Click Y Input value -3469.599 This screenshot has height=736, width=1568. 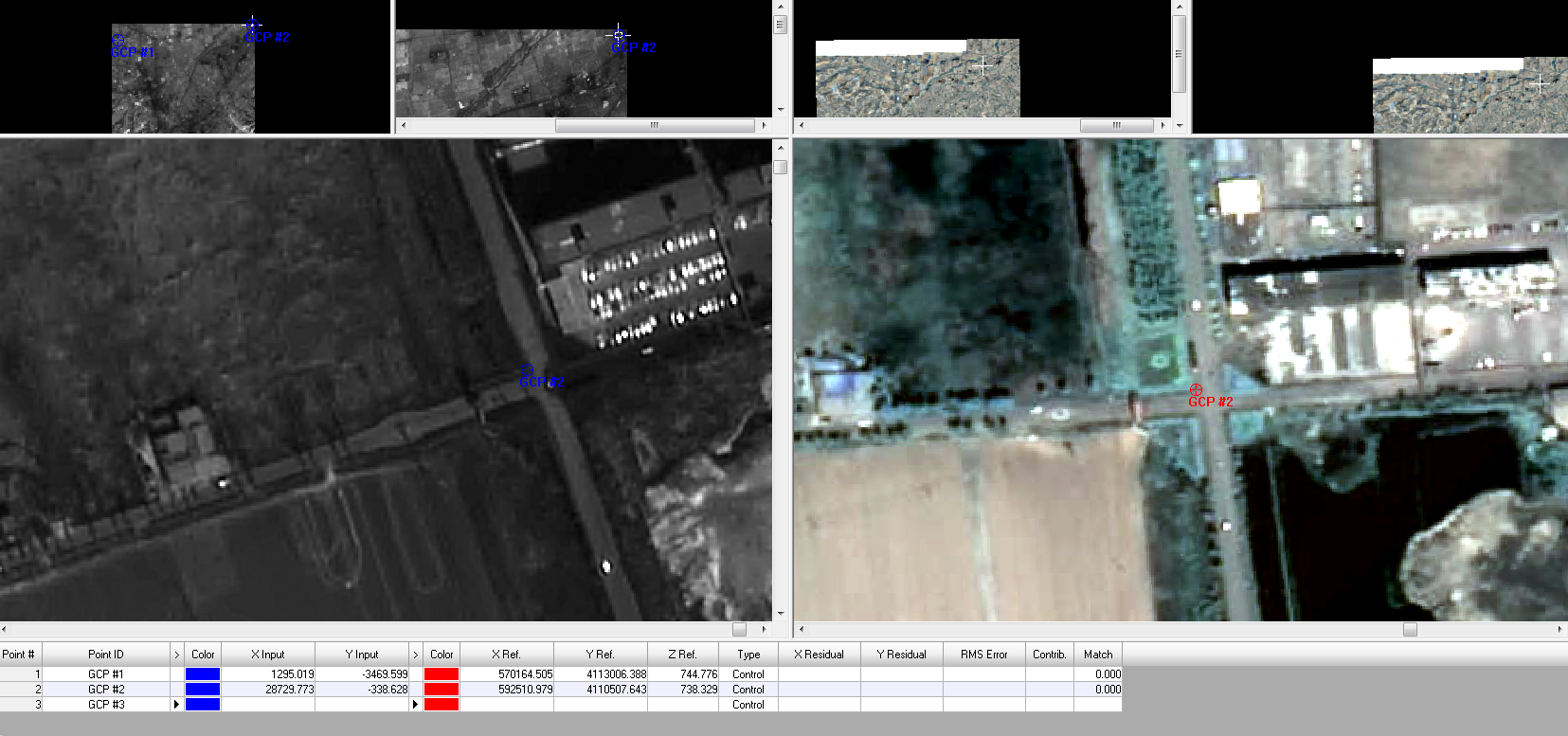[362, 674]
